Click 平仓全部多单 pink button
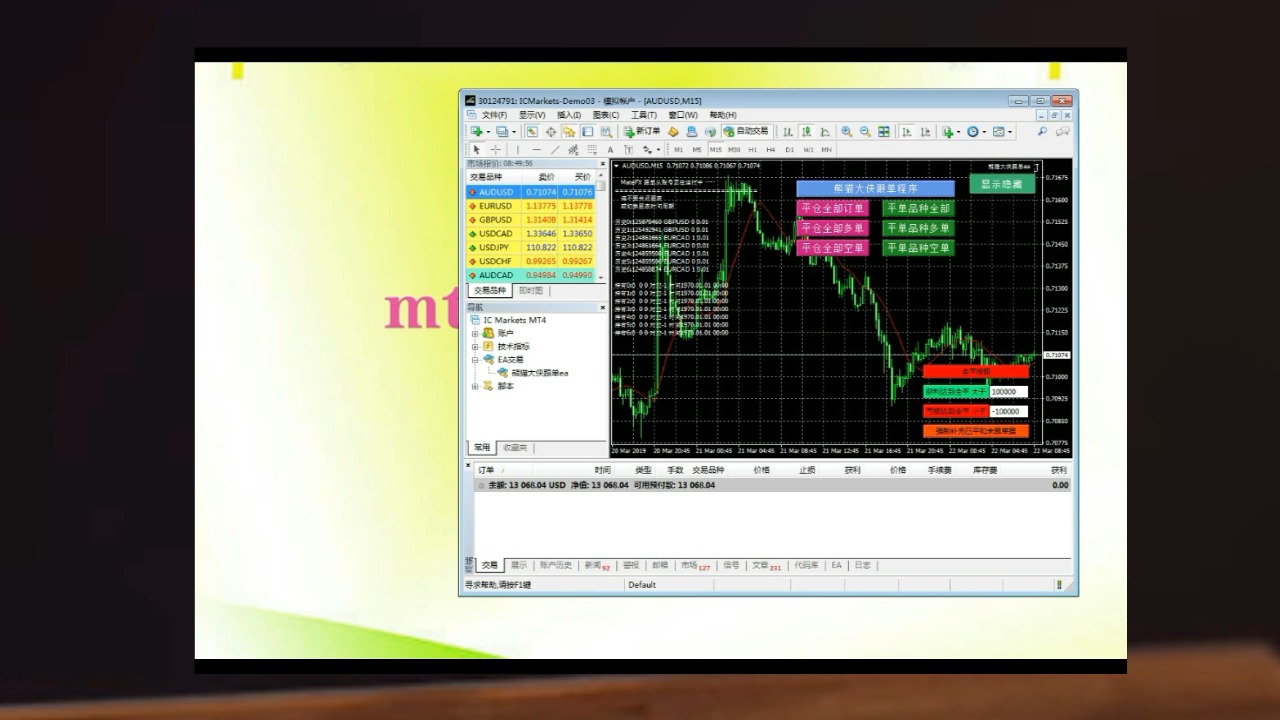Image resolution: width=1280 pixels, height=720 pixels. [833, 228]
